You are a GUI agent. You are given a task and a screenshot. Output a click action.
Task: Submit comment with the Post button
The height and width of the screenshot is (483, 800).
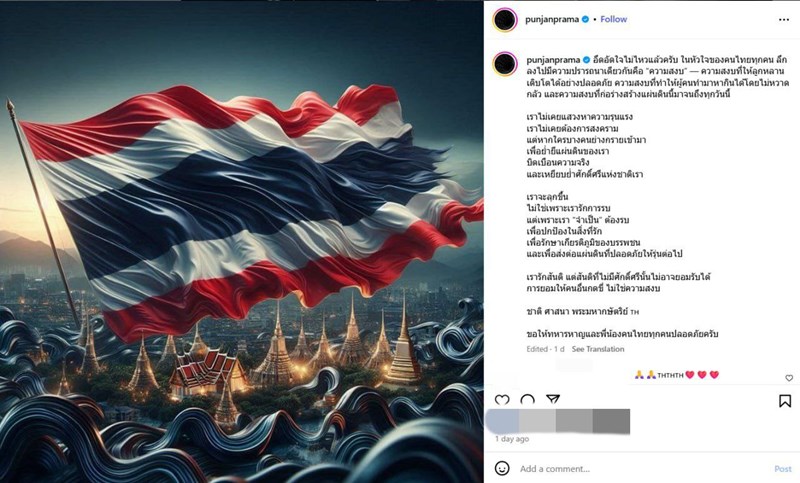tap(783, 469)
